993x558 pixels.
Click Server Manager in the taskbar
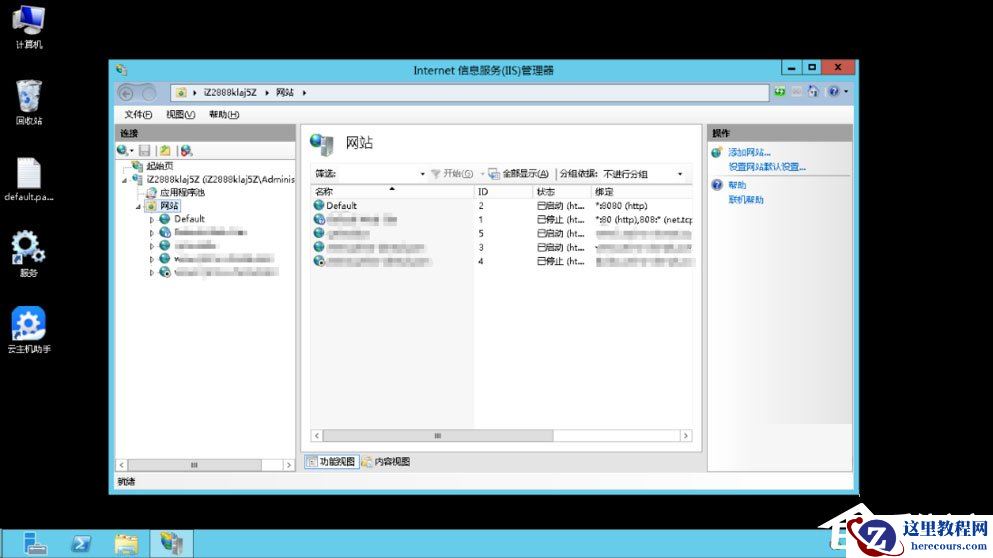34,543
